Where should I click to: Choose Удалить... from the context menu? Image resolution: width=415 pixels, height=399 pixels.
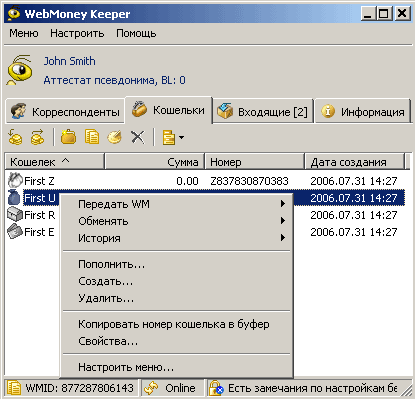click(177, 298)
